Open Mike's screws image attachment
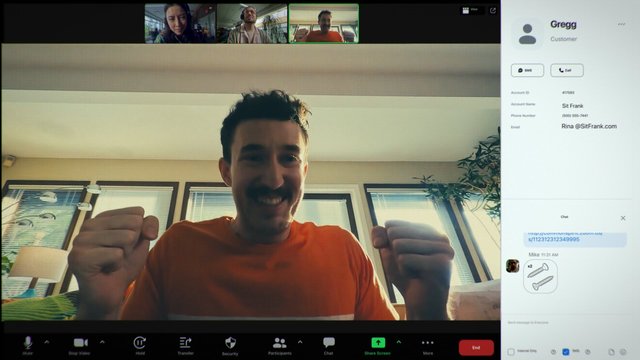 click(540, 276)
